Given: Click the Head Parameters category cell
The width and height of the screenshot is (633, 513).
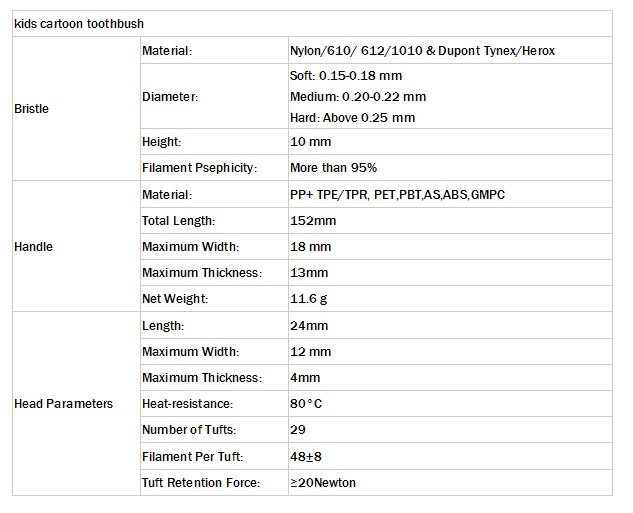Looking at the screenshot, I should pyautogui.click(x=63, y=404).
